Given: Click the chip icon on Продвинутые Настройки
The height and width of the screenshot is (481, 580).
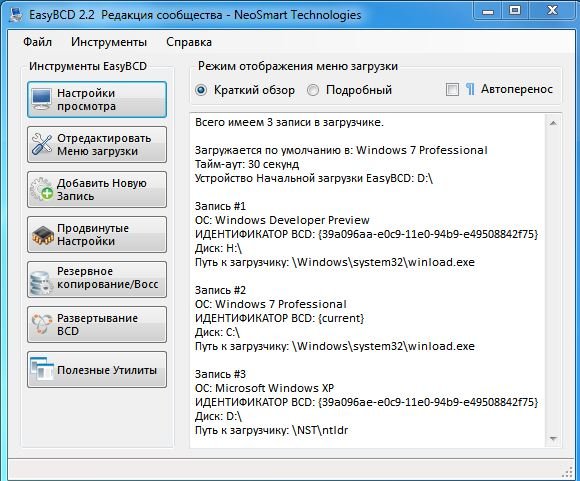Looking at the screenshot, I should tap(43, 236).
